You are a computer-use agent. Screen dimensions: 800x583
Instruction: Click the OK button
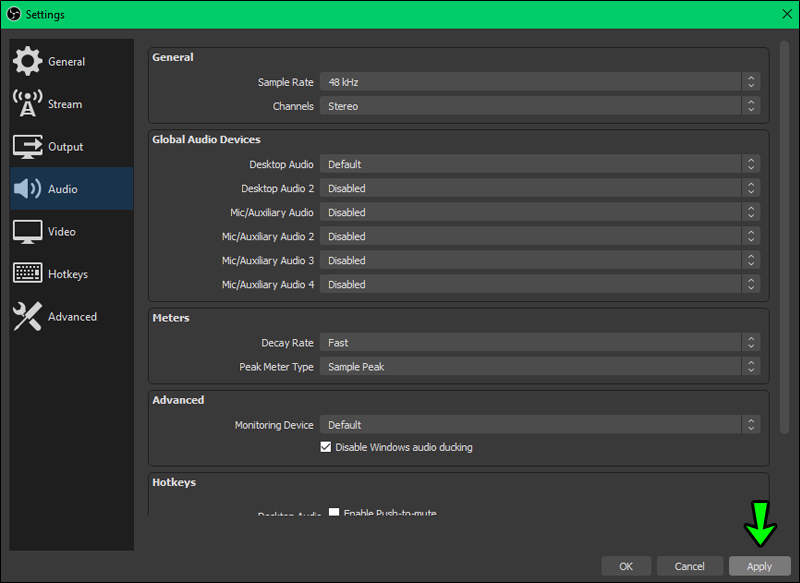point(626,566)
